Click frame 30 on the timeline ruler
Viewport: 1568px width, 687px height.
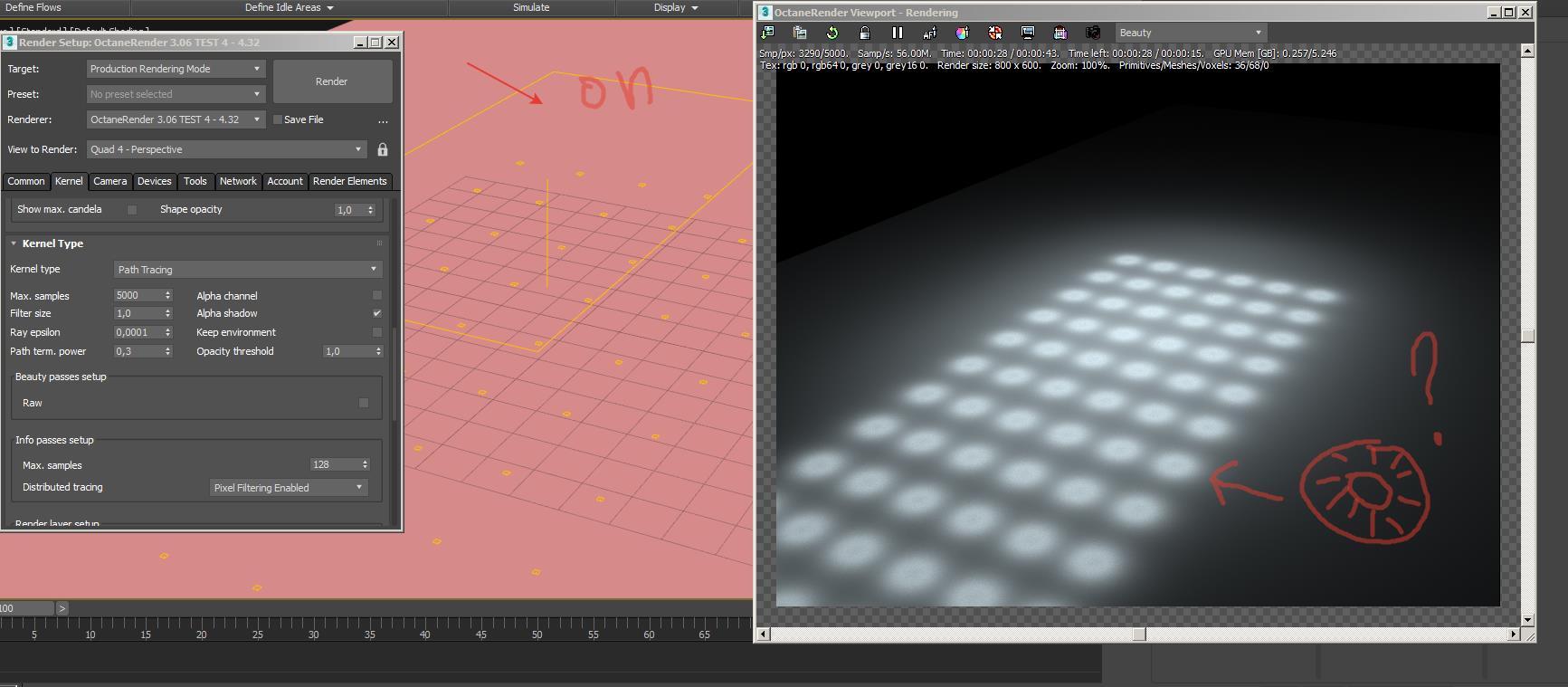(x=313, y=635)
